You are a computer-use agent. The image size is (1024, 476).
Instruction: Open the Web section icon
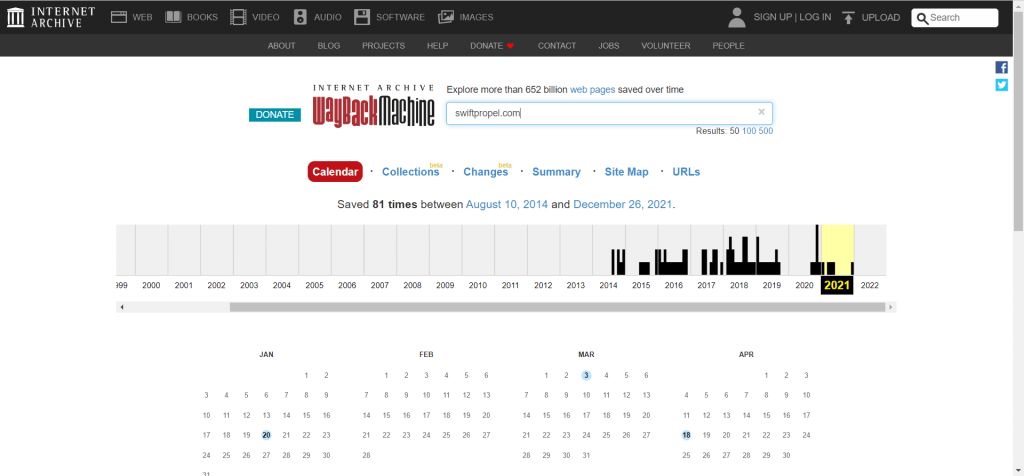(119, 17)
